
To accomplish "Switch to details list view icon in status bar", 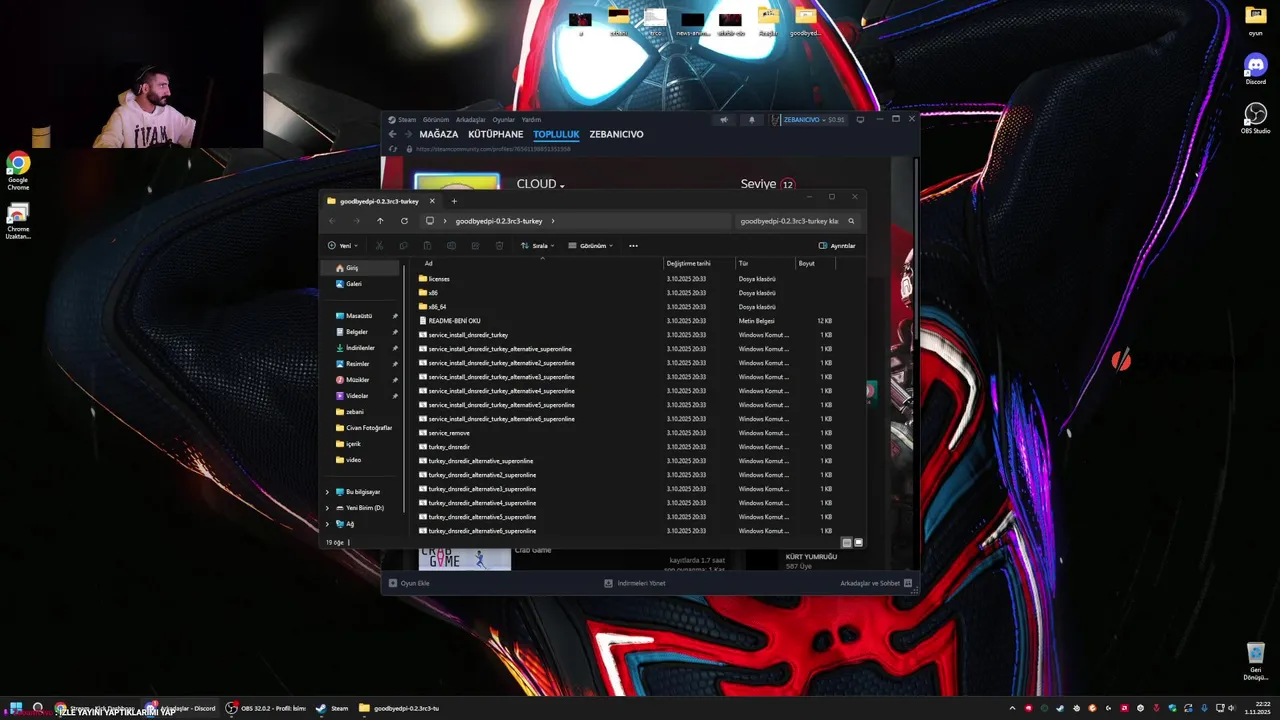I will pyautogui.click(x=847, y=542).
